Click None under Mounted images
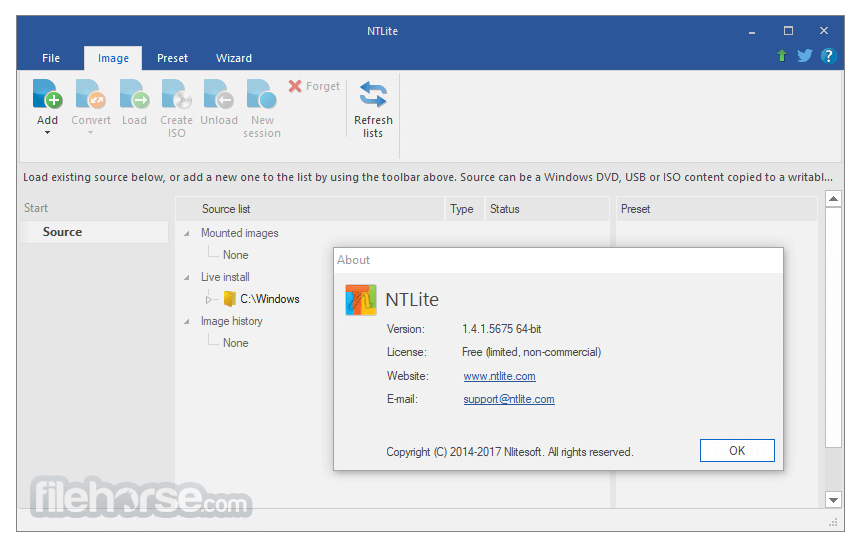The height and width of the screenshot is (548, 862). [x=235, y=255]
